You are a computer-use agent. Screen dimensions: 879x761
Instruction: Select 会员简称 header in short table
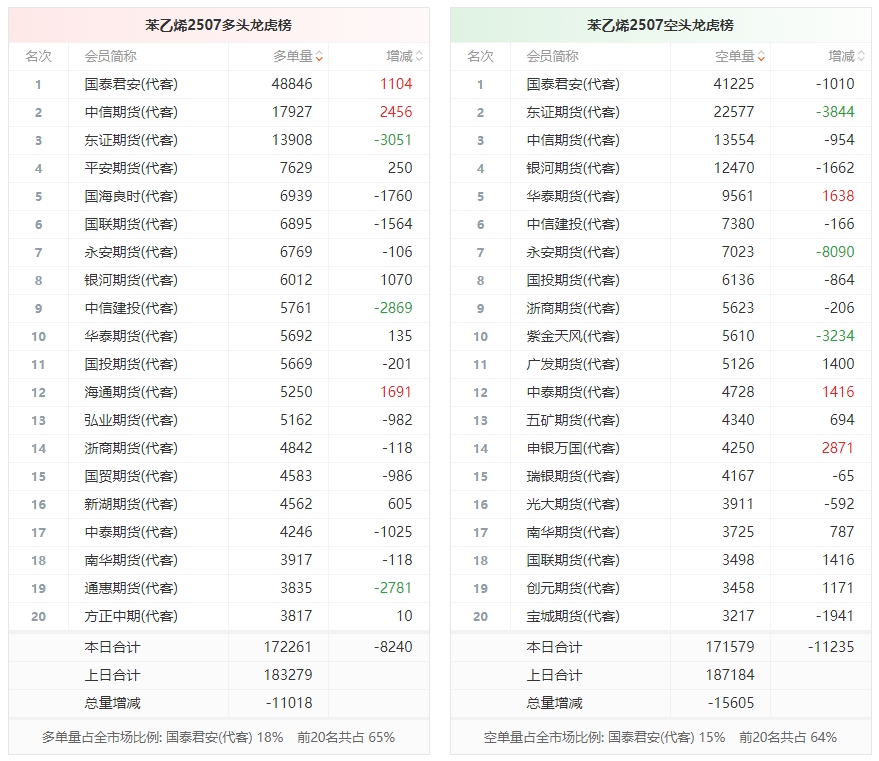(x=552, y=56)
